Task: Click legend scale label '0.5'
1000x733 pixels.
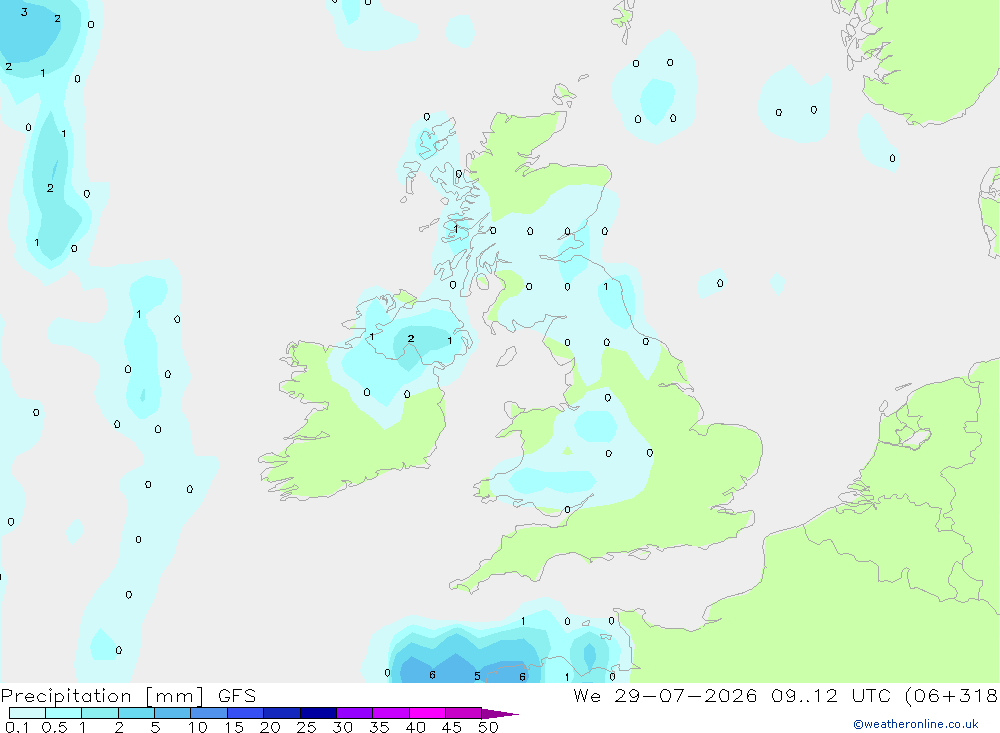Action: point(54,727)
